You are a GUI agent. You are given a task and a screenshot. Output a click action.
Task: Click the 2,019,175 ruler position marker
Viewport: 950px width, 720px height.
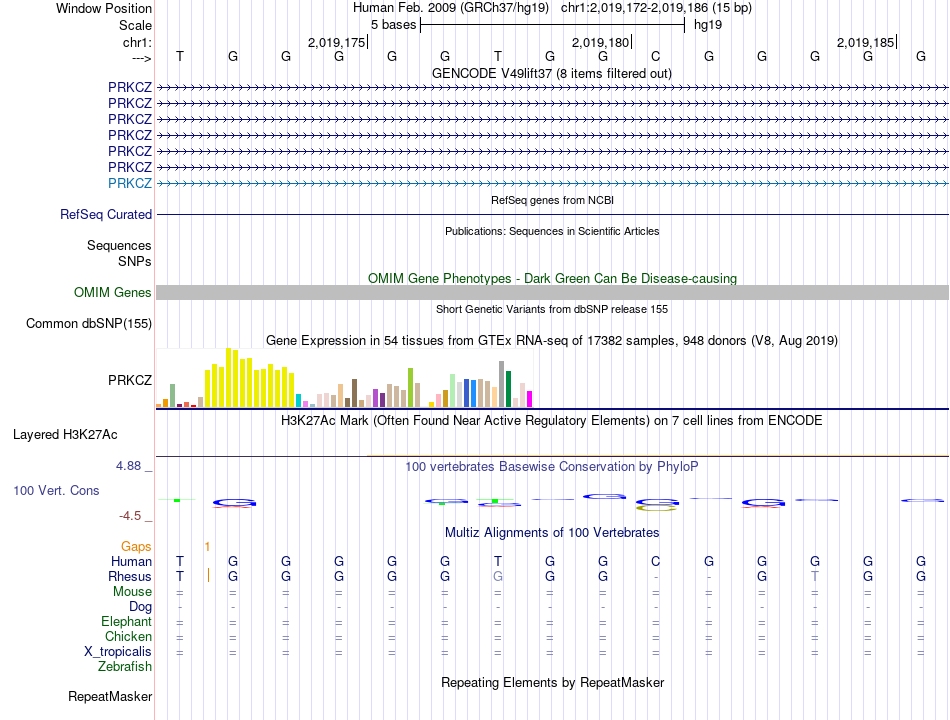pyautogui.click(x=337, y=42)
